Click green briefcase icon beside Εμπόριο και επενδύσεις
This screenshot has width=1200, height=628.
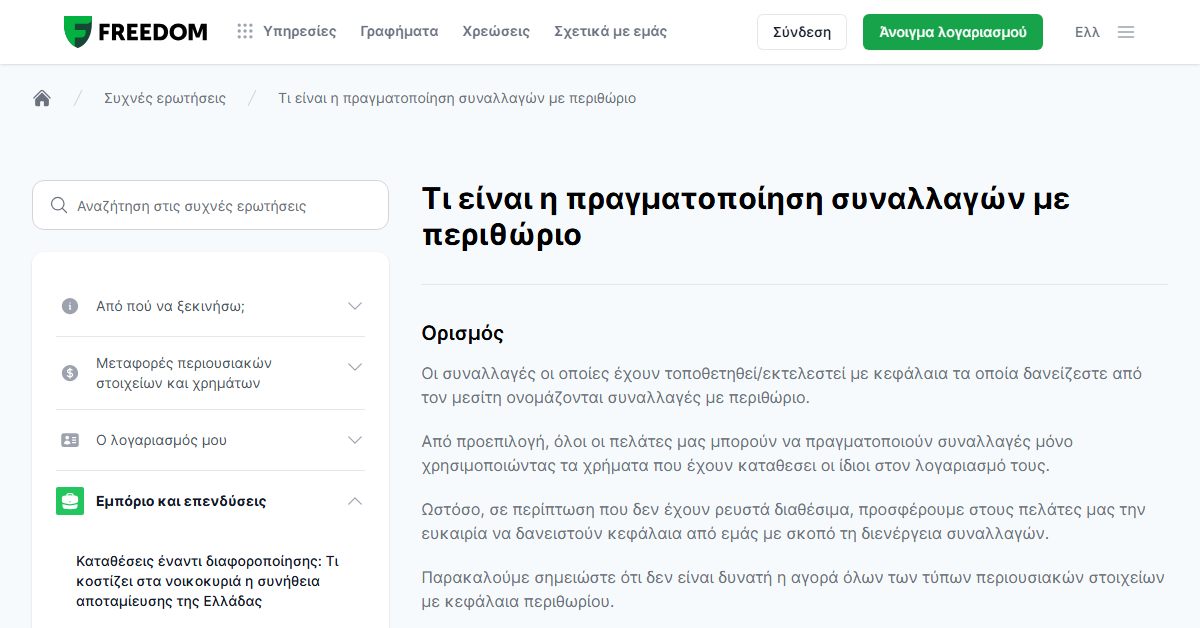coord(70,501)
